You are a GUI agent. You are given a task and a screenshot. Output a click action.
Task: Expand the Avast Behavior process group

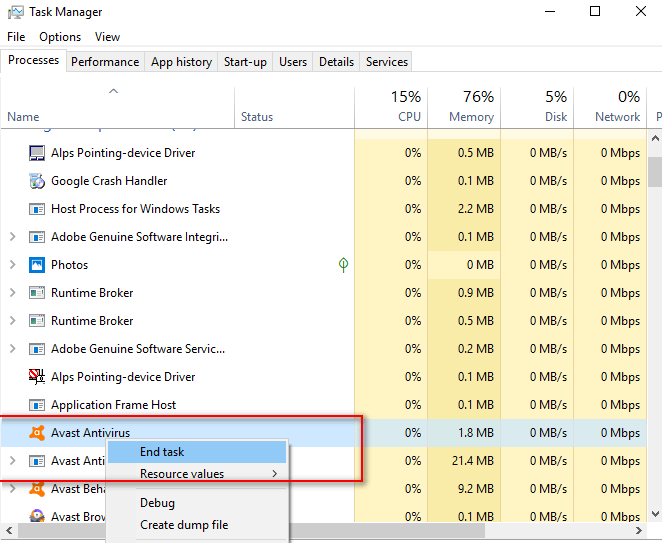coord(13,489)
